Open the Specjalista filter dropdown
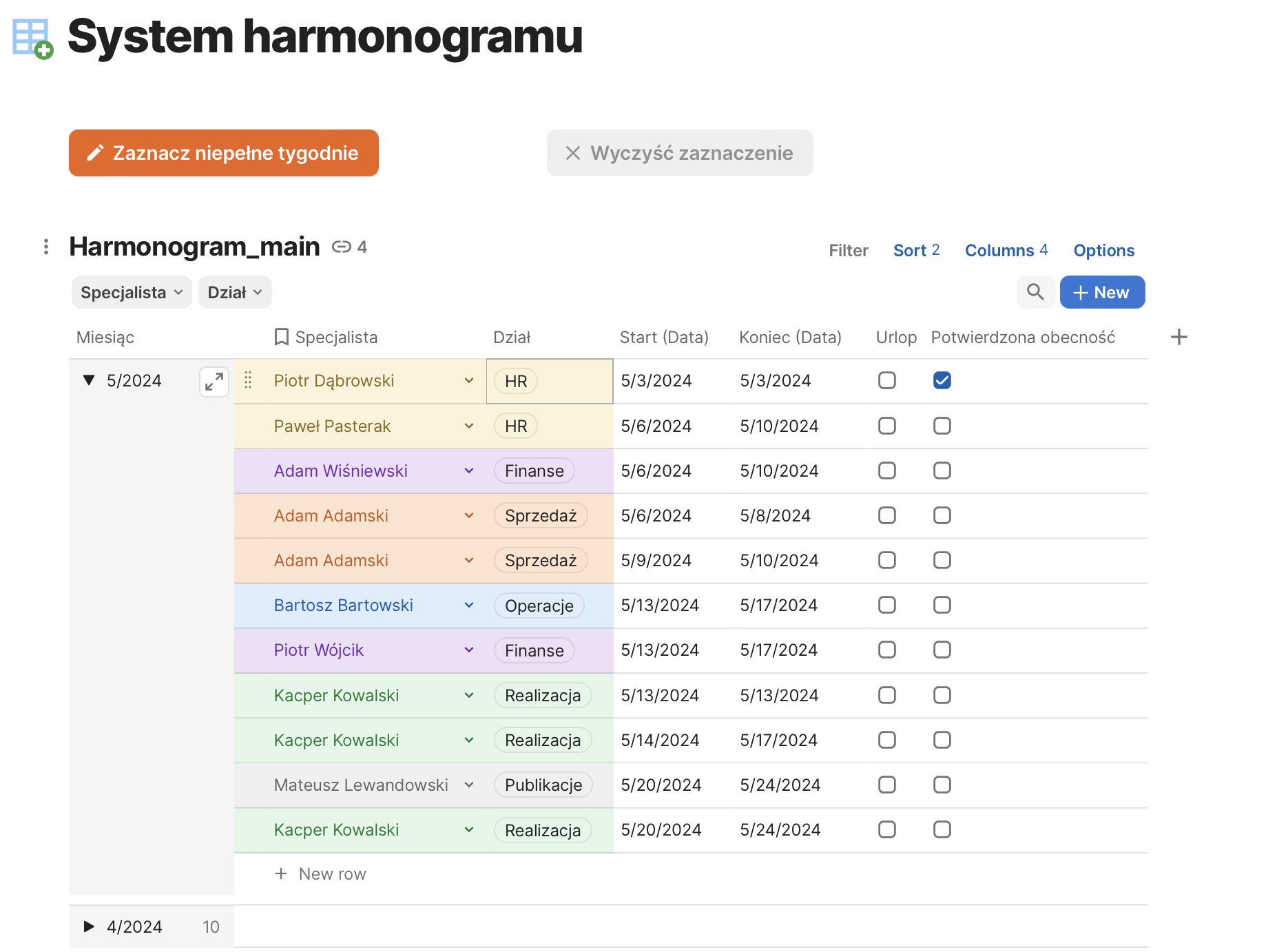The height and width of the screenshot is (952, 1288). tap(132, 292)
